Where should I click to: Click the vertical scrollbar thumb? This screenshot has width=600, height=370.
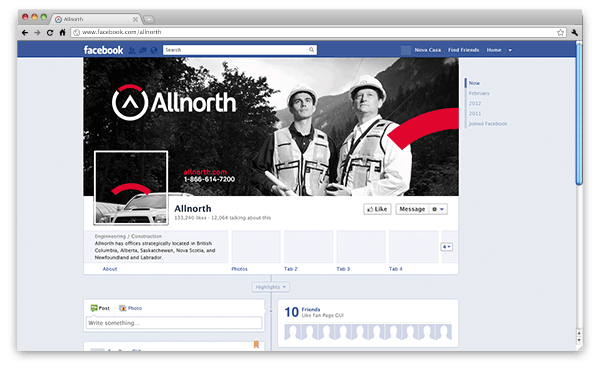(579, 113)
